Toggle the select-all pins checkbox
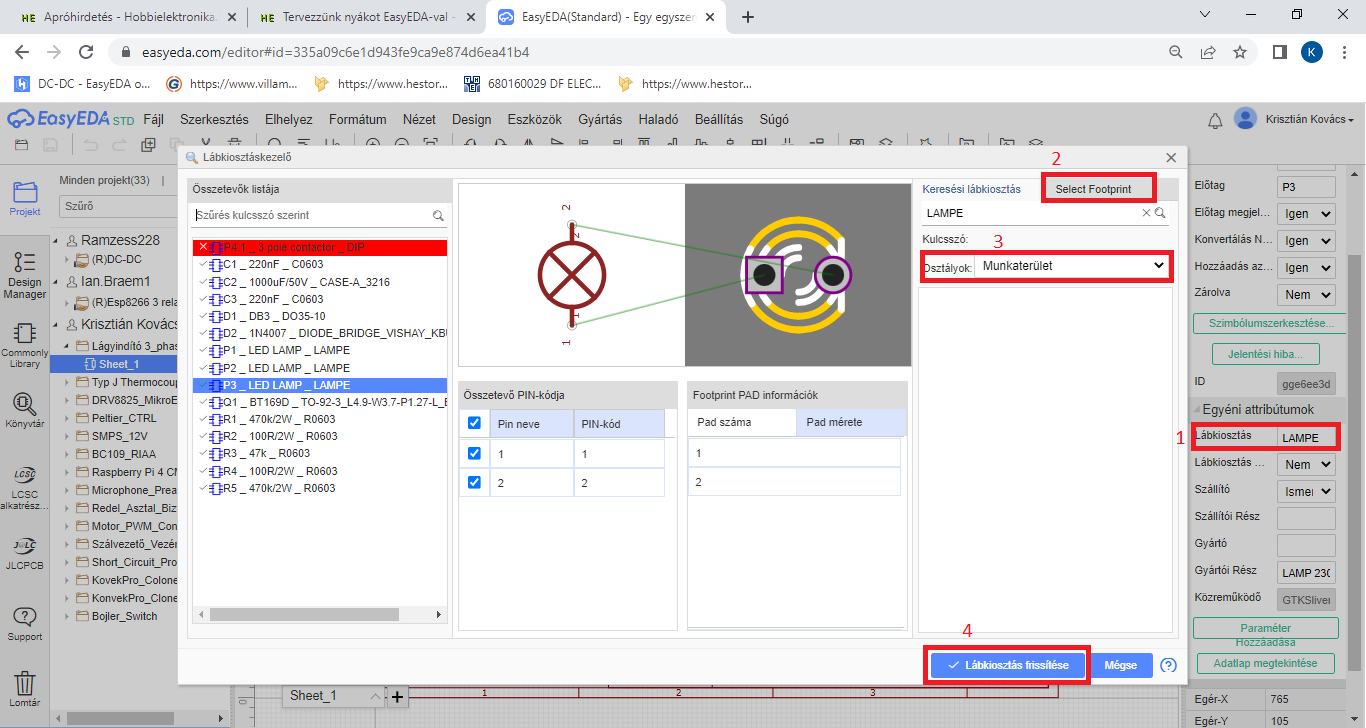1366x728 pixels. tap(474, 423)
